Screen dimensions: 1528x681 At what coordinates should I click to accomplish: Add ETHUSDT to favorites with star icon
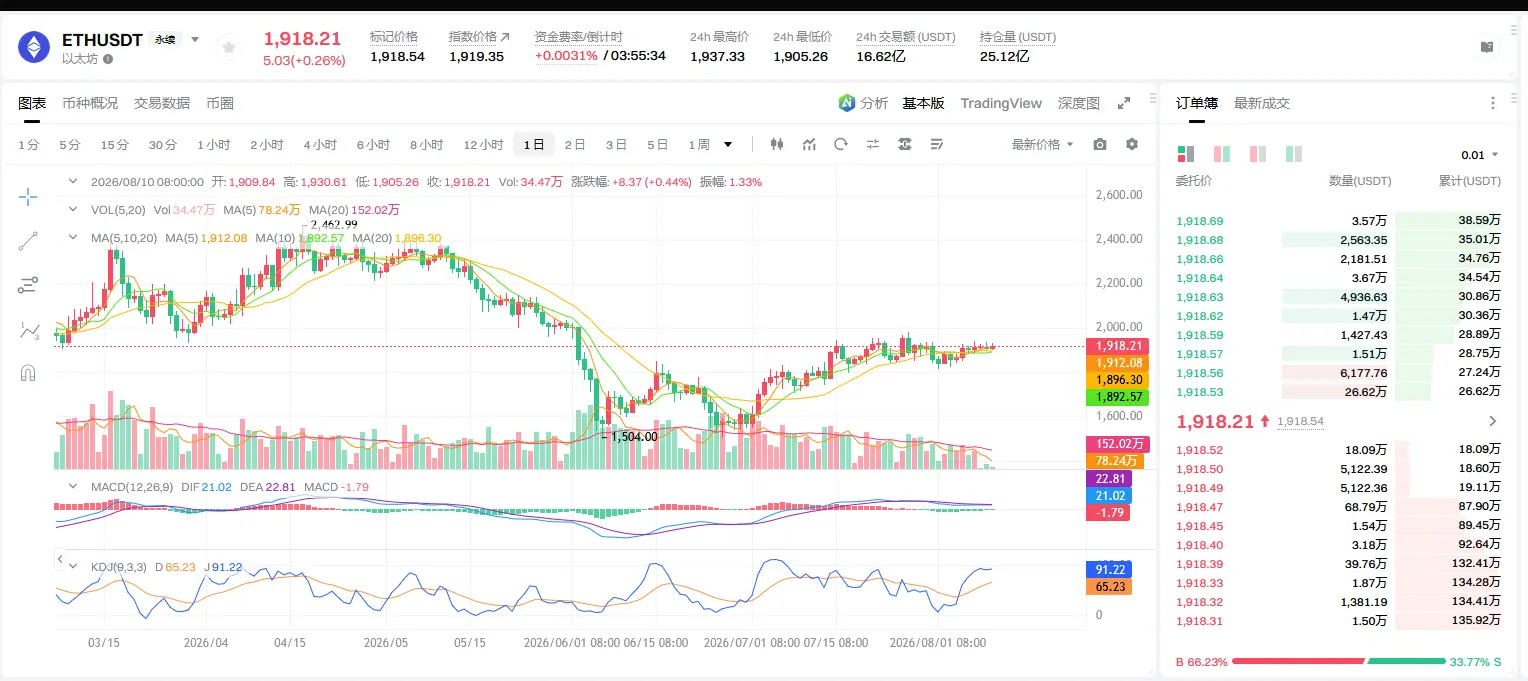click(x=229, y=47)
